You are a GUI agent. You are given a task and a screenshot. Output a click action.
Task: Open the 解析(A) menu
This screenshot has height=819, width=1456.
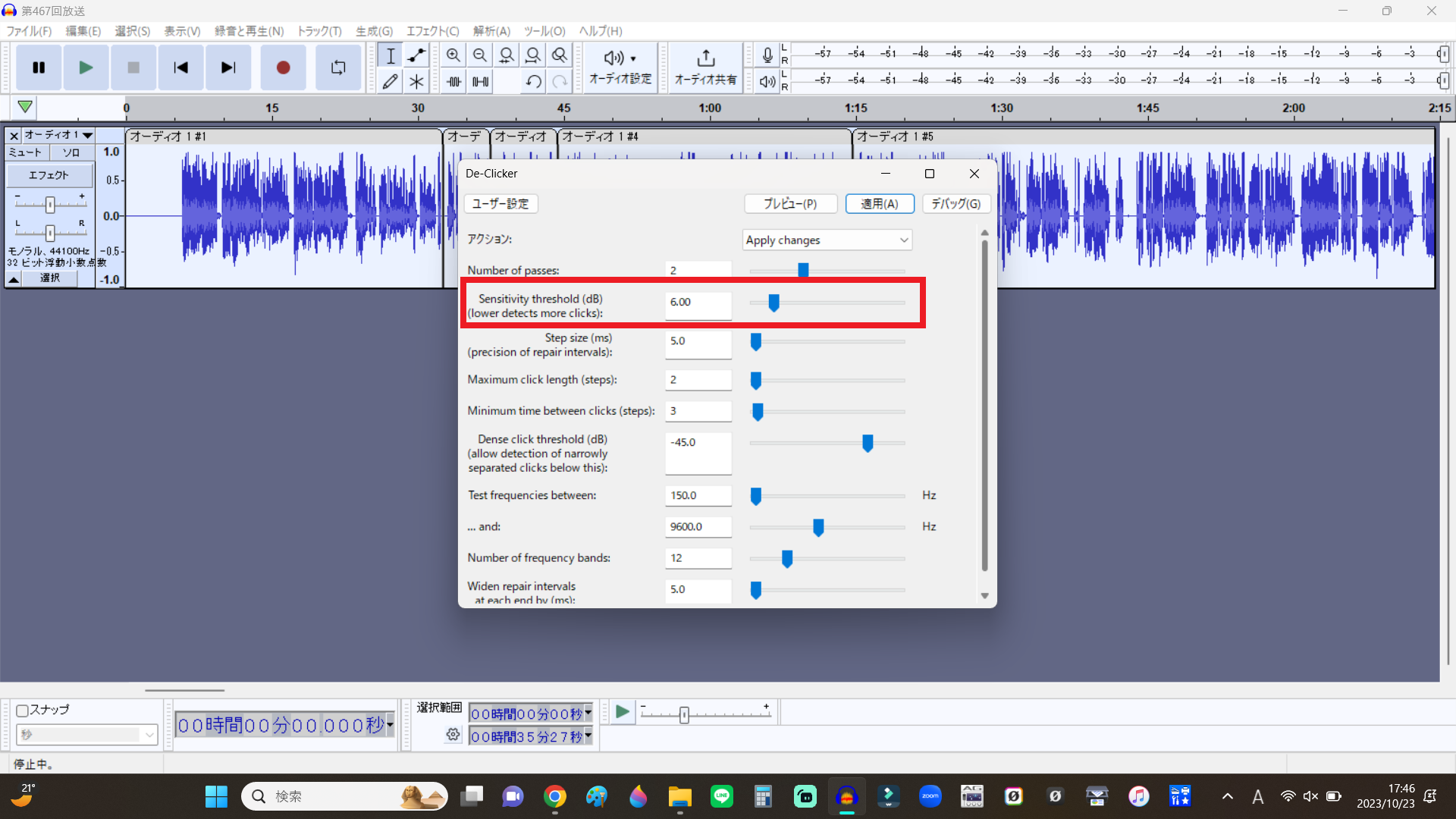pyautogui.click(x=491, y=31)
